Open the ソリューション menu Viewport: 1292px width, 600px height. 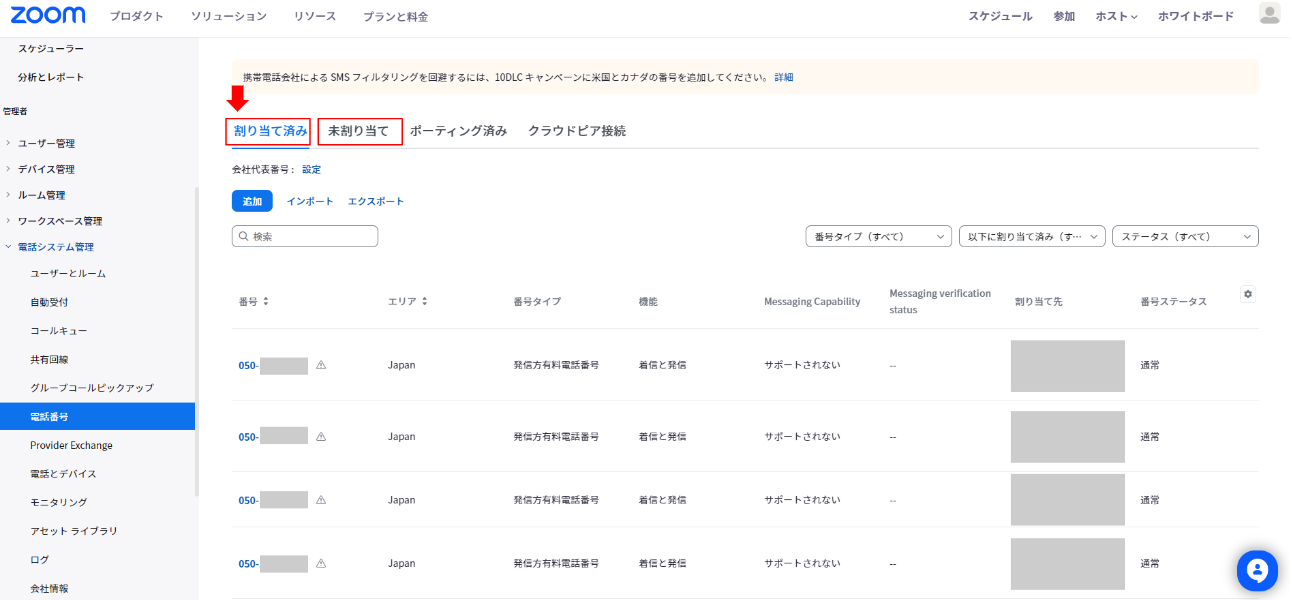229,16
